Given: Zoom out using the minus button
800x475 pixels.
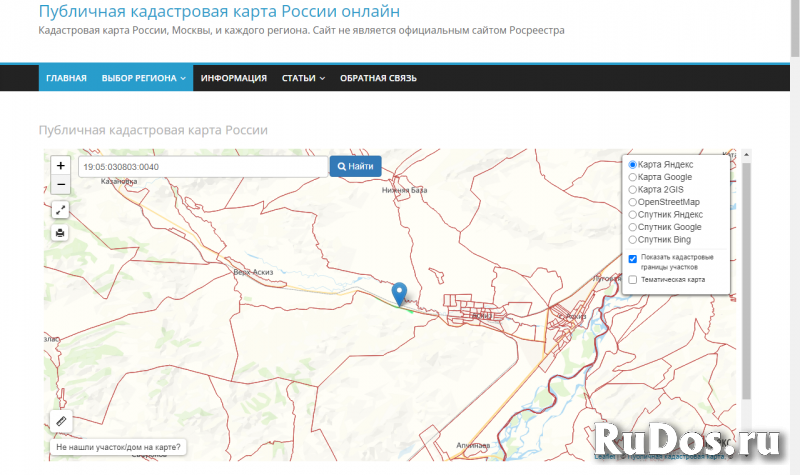Looking at the screenshot, I should [61, 185].
